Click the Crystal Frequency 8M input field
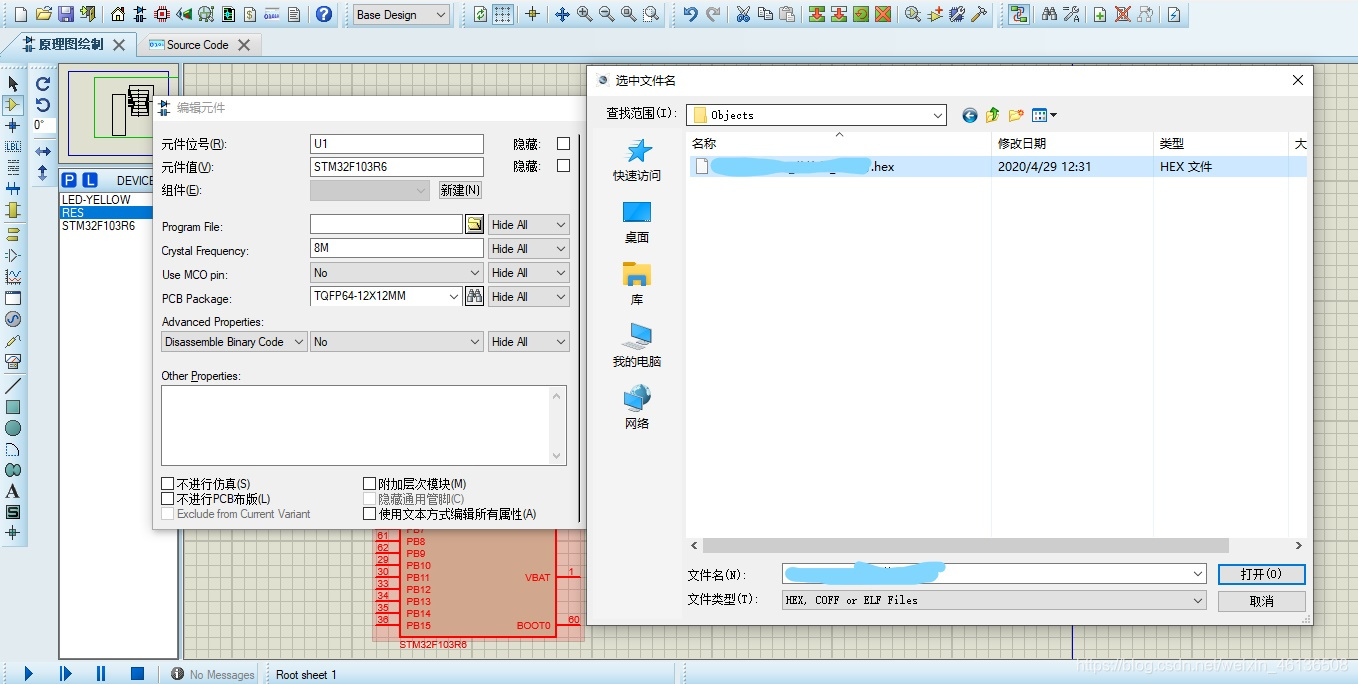Viewport: 1358px width, 684px height. [397, 249]
